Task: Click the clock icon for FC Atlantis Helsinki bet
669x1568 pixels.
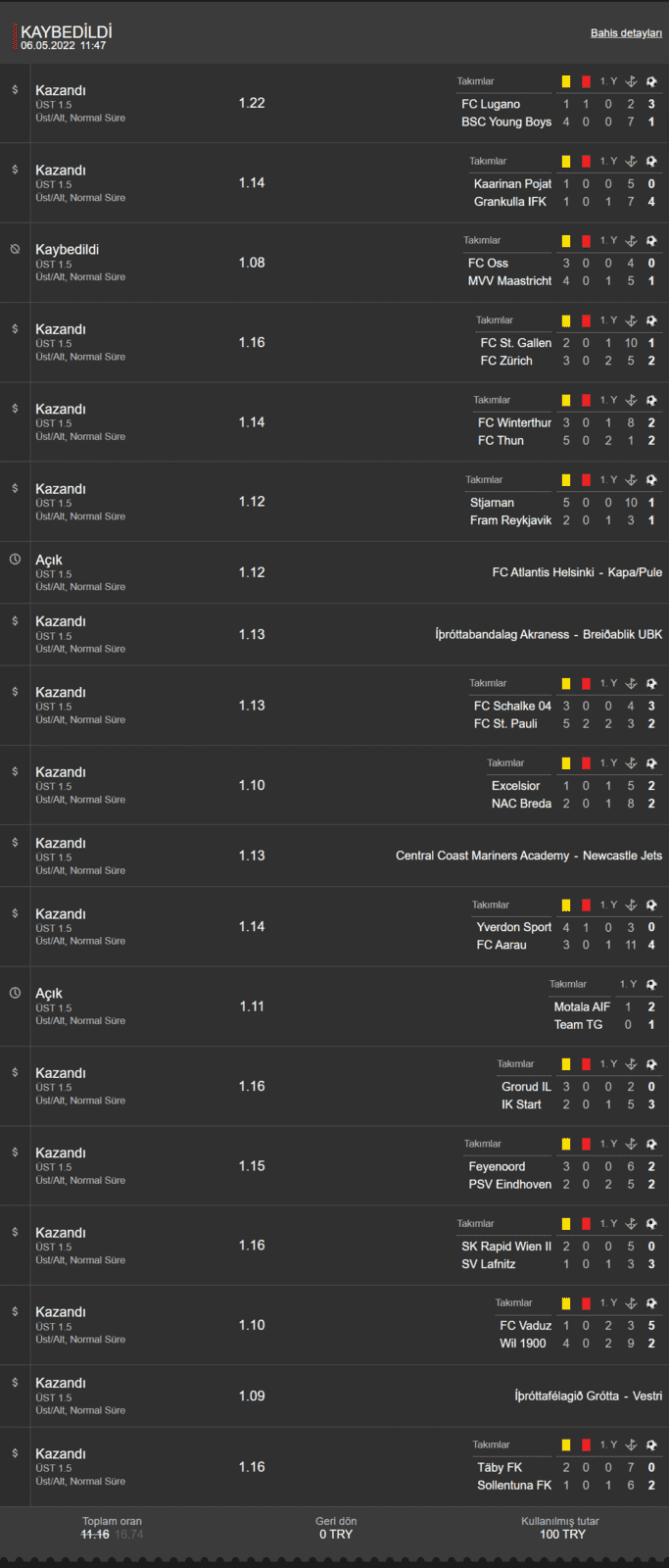Action: 15,560
